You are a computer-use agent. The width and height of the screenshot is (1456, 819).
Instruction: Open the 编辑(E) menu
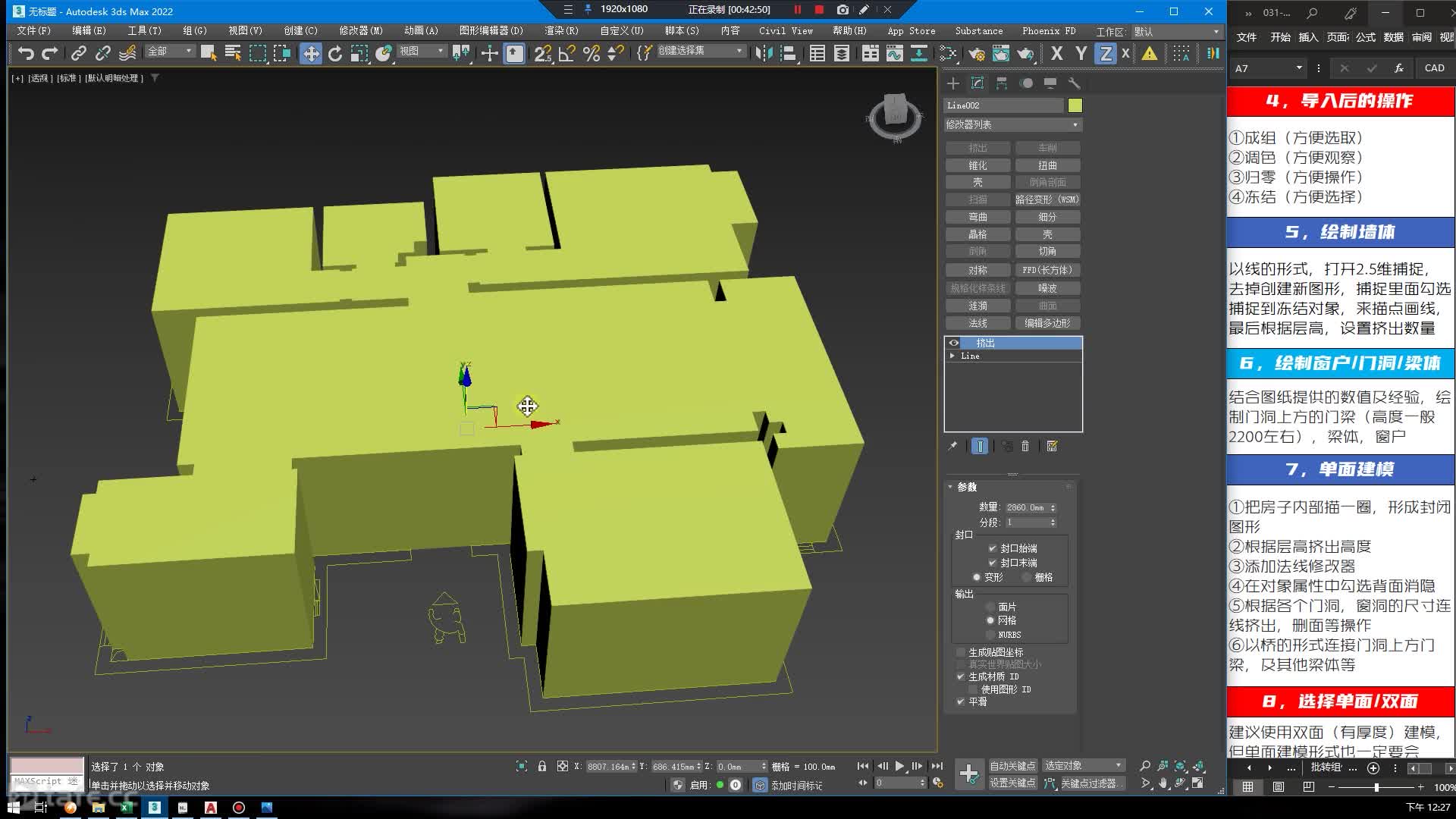point(89,31)
